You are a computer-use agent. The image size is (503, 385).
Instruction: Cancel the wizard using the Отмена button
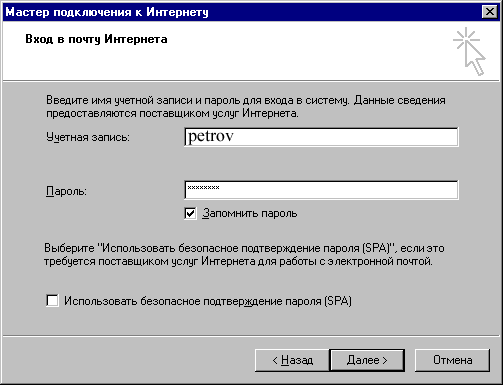[452, 360]
